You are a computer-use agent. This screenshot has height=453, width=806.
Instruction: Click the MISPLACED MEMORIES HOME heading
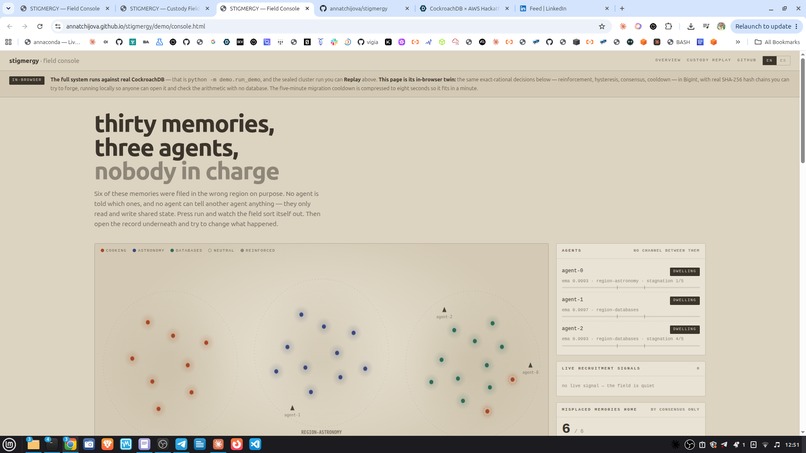(599, 409)
